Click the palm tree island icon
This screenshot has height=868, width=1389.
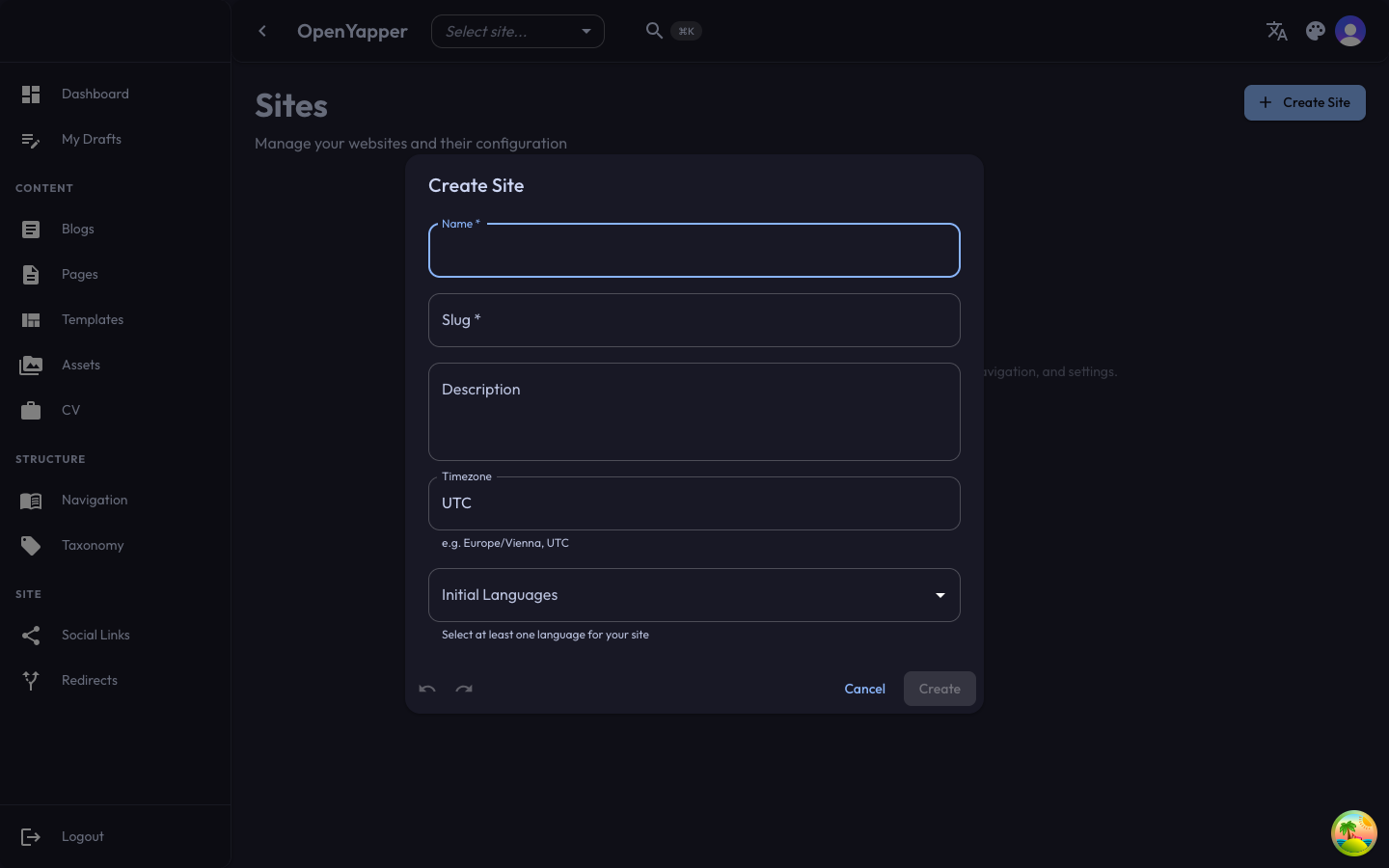click(x=1354, y=832)
